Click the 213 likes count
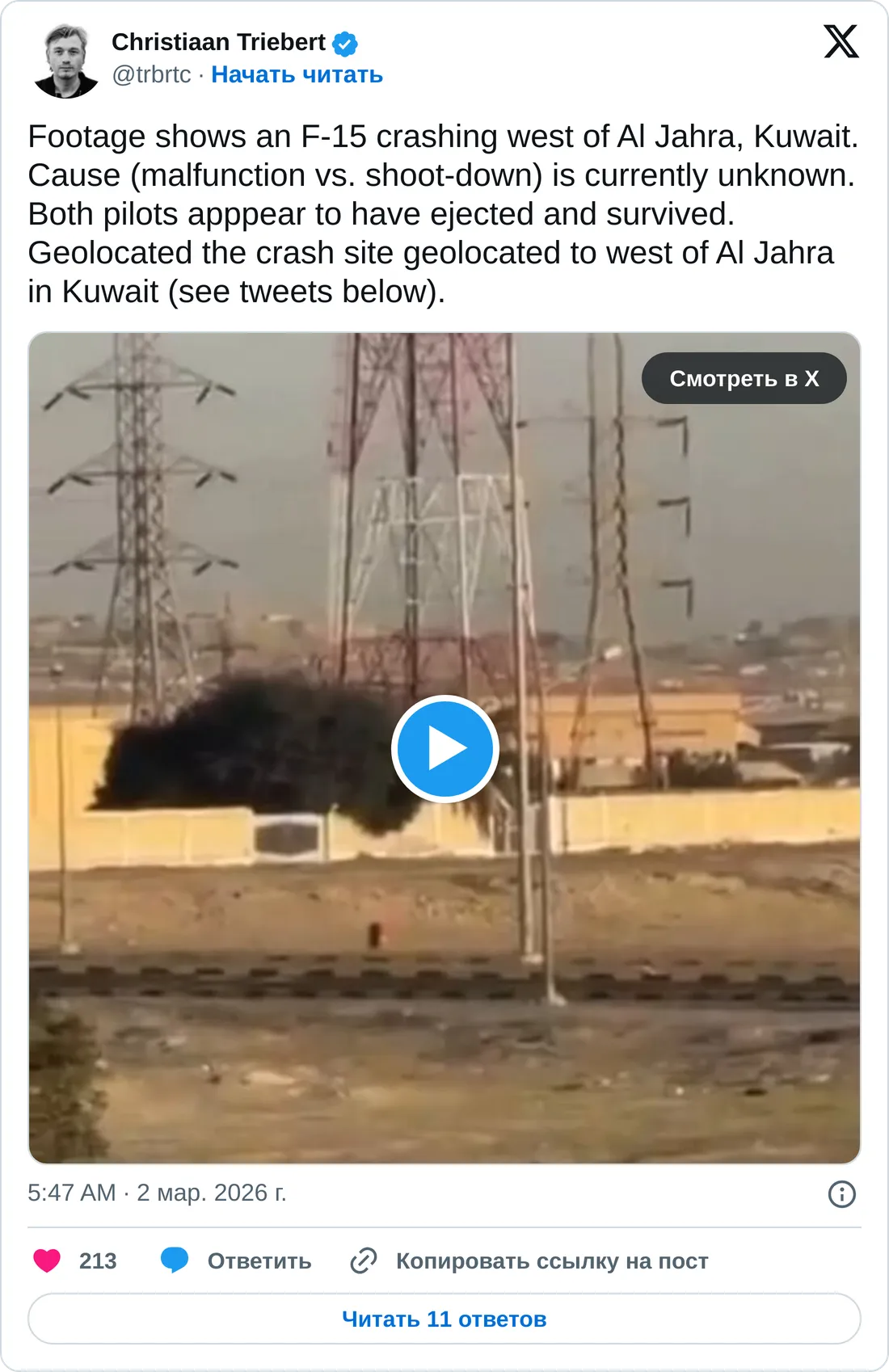This screenshot has width=889, height=1372. (98, 1261)
